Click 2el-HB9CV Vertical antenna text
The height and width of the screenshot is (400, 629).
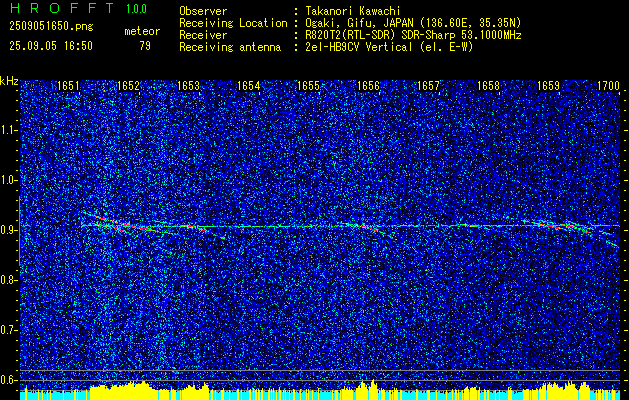389,47
